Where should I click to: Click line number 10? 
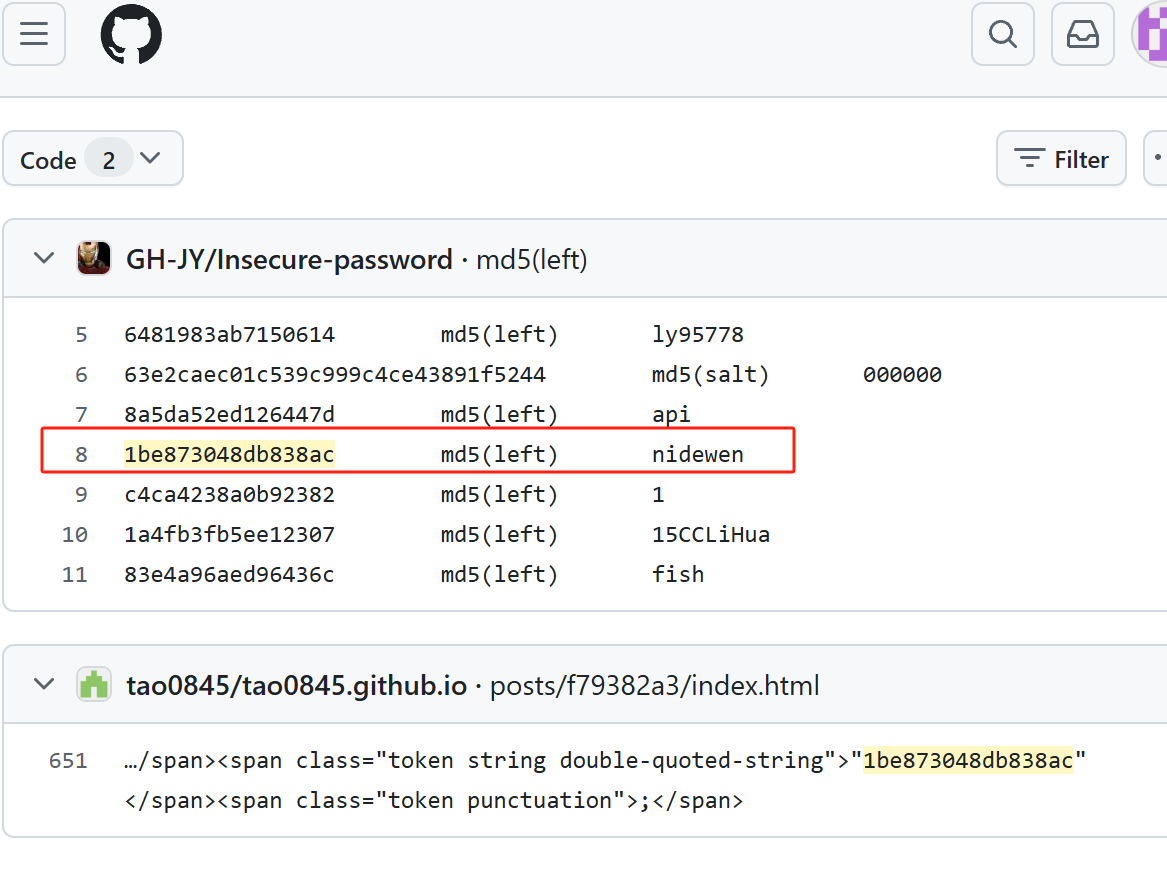point(74,535)
